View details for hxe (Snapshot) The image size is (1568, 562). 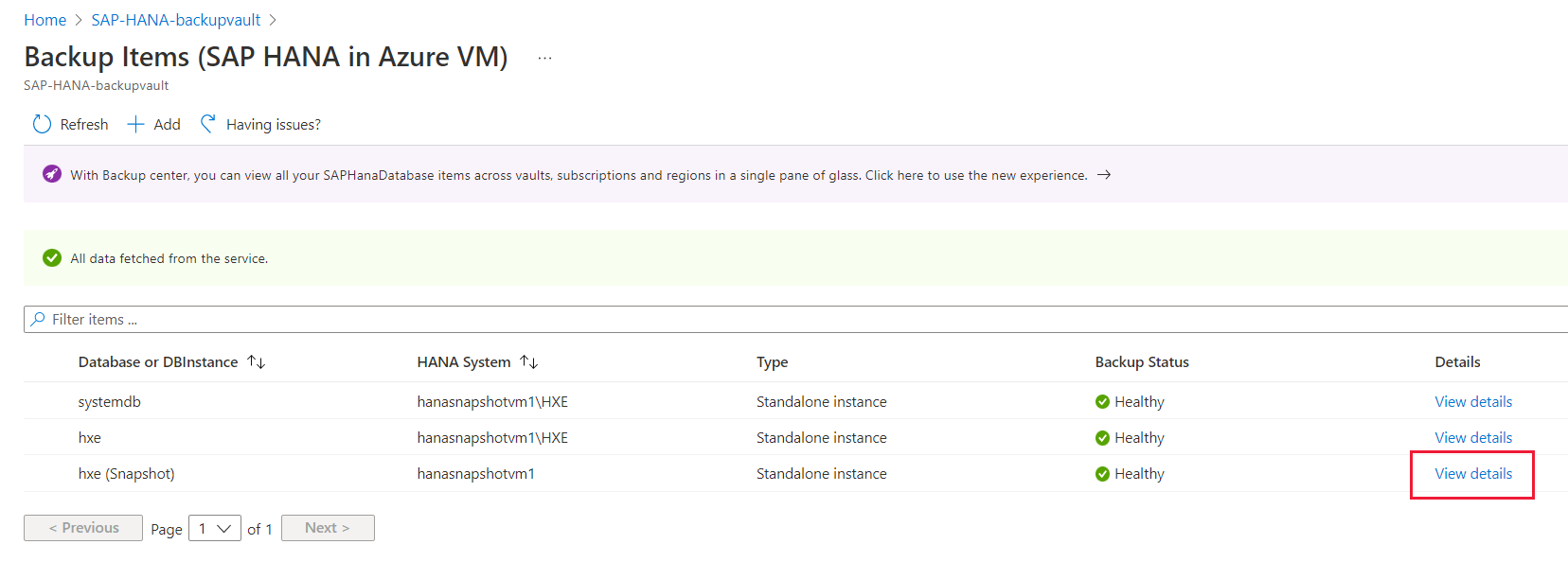pos(1473,473)
